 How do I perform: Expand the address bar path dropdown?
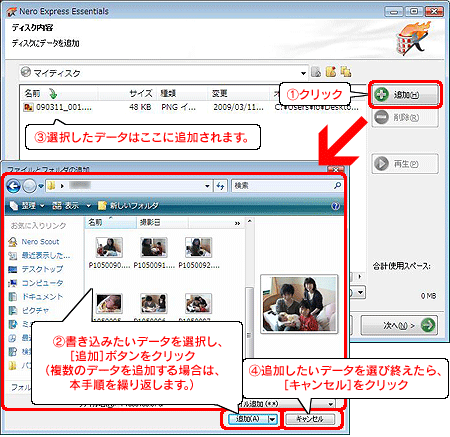click(x=207, y=186)
